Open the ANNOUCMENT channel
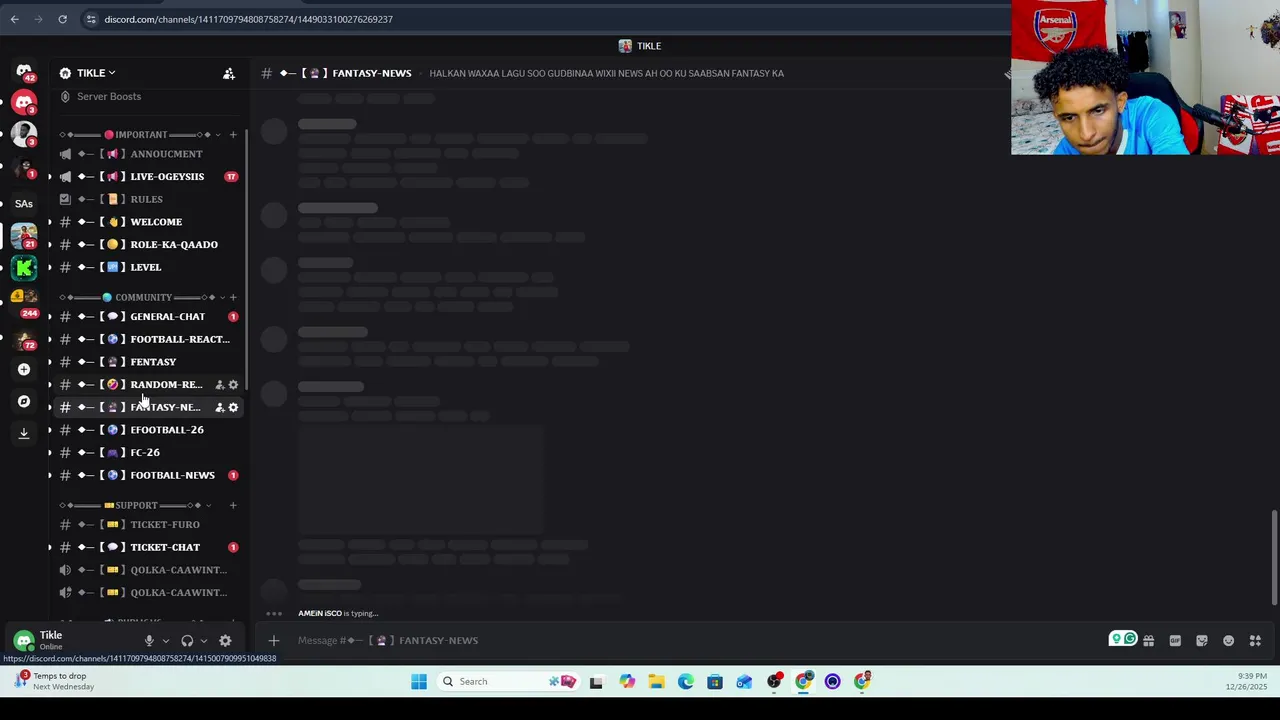 pyautogui.click(x=147, y=154)
